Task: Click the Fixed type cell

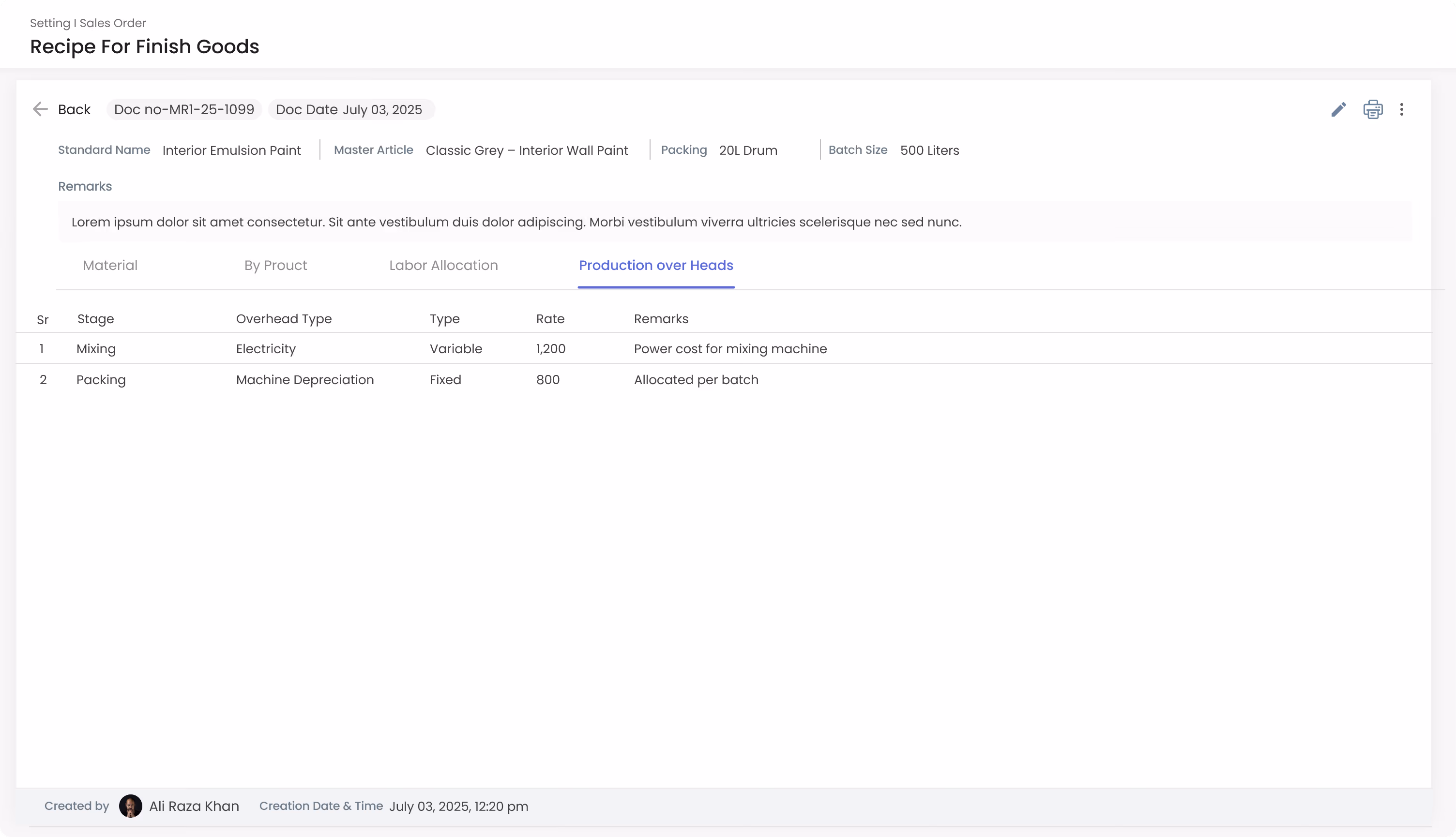Action: click(445, 379)
